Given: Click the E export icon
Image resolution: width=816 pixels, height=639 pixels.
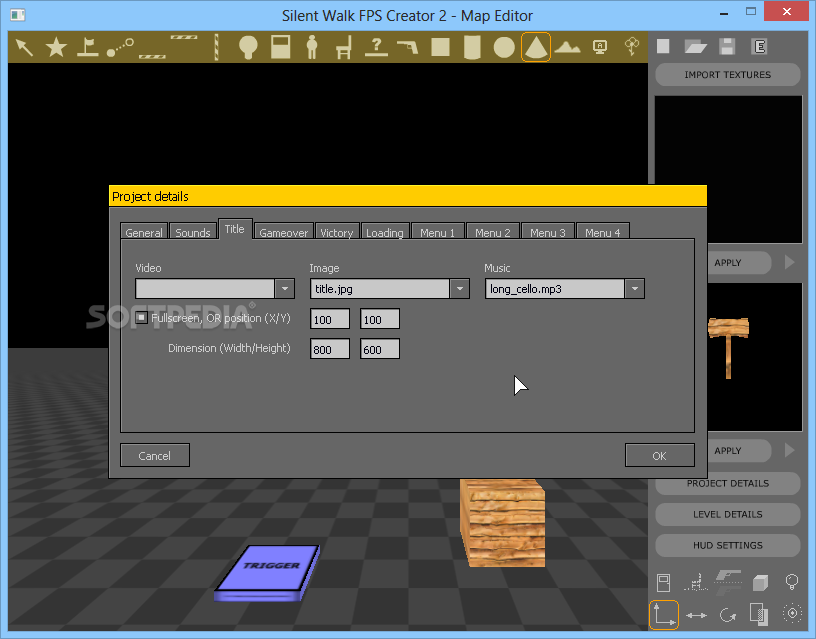Looking at the screenshot, I should pos(759,46).
